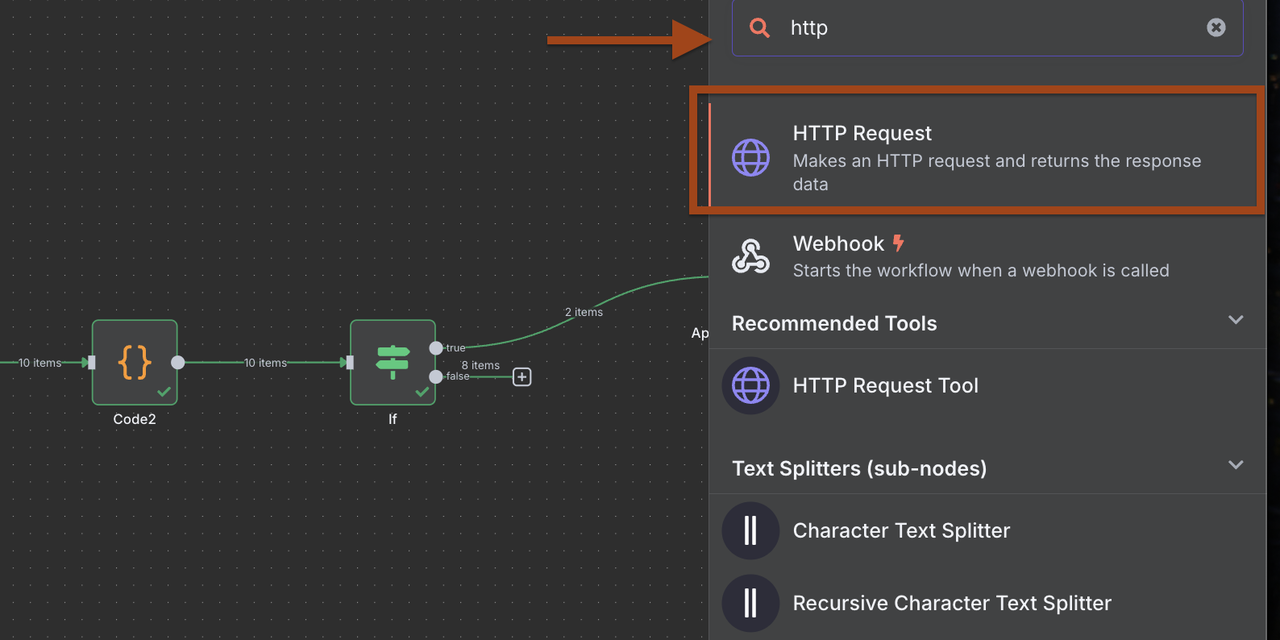Collapse the Text Splitters section

click(x=1236, y=465)
